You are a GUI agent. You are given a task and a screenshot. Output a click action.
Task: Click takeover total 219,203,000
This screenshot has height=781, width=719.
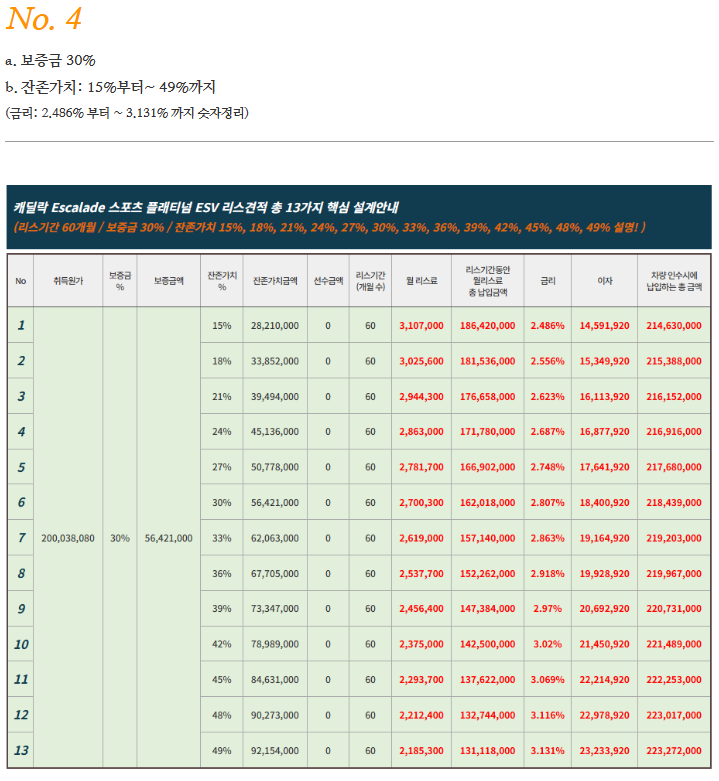pos(674,538)
